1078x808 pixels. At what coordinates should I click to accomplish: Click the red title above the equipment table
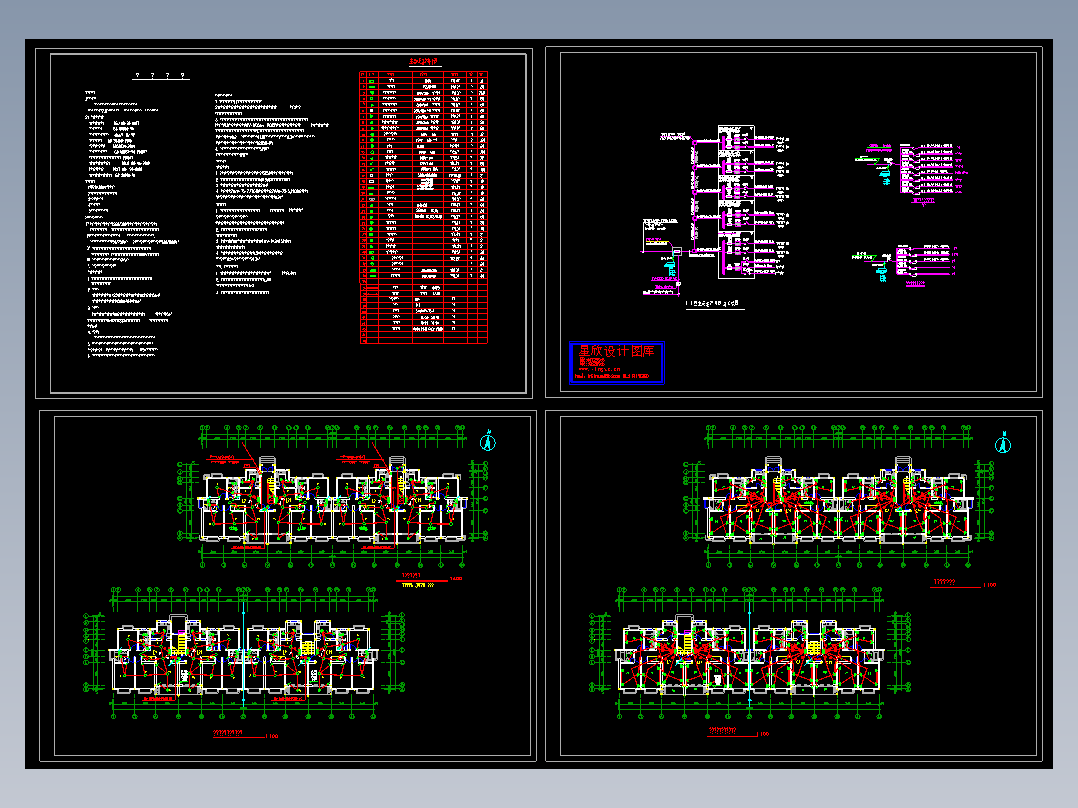pyautogui.click(x=424, y=62)
